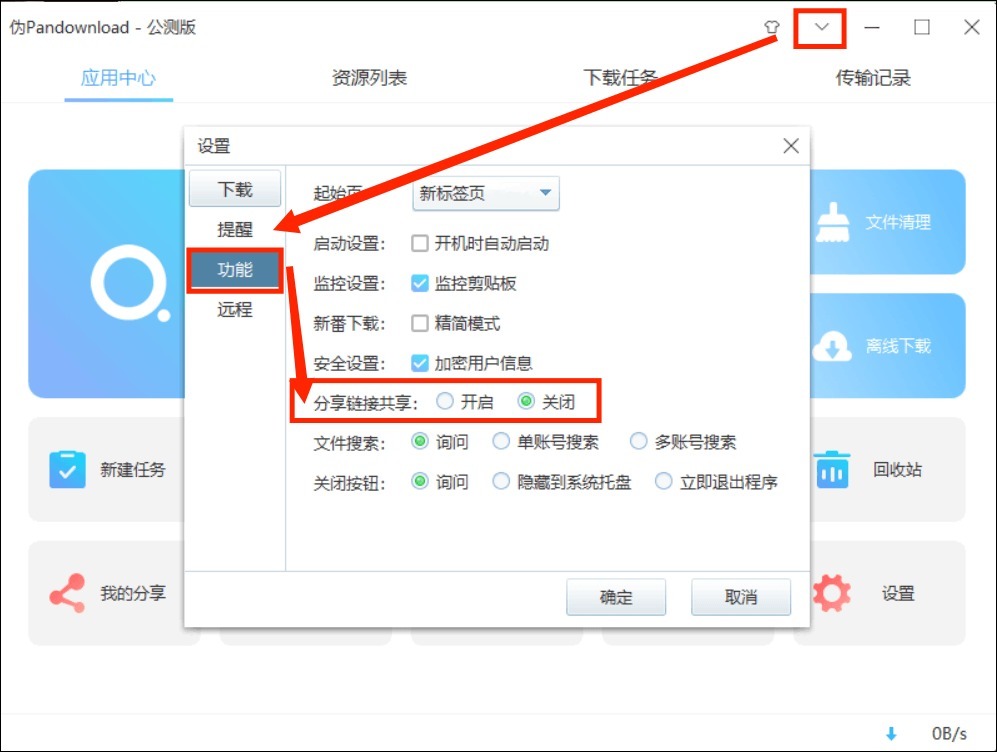Click the 设置 gear icon
The height and width of the screenshot is (752, 997).
(830, 593)
